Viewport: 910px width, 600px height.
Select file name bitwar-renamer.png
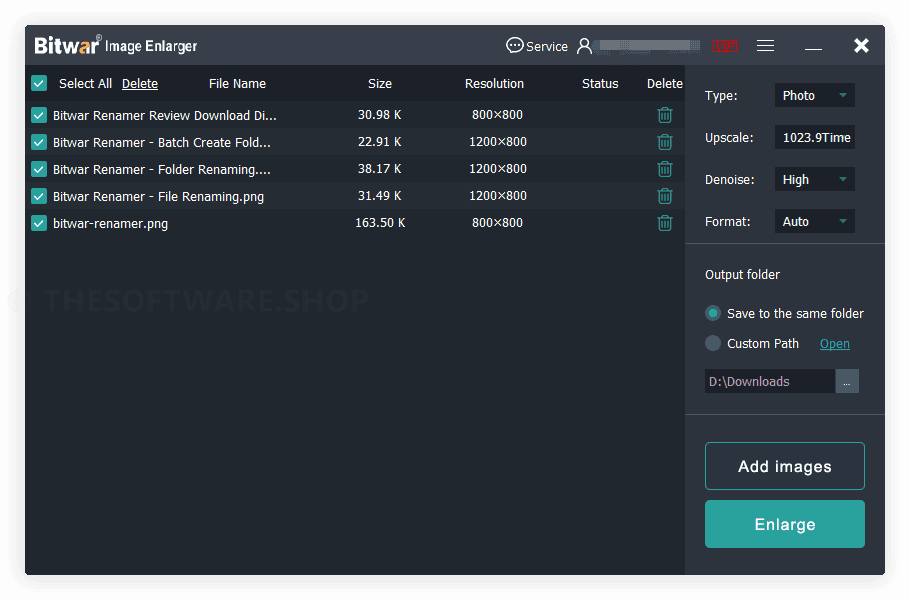tap(110, 223)
